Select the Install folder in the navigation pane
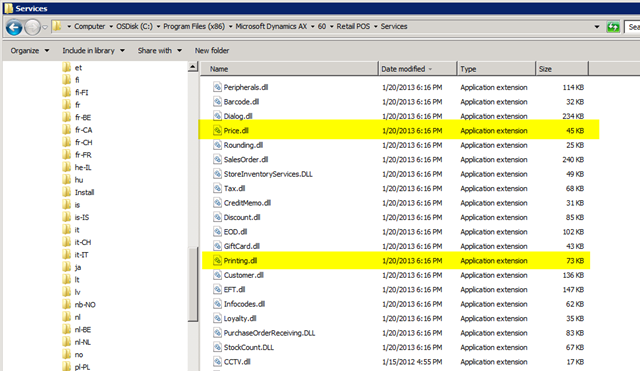640x371 pixels. coord(79,192)
